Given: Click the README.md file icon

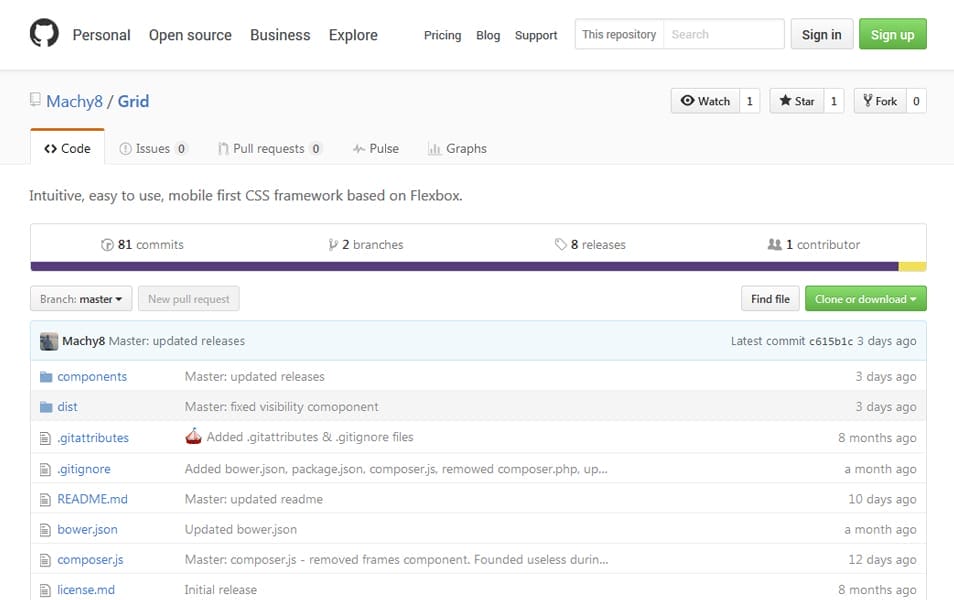Looking at the screenshot, I should coord(45,500).
